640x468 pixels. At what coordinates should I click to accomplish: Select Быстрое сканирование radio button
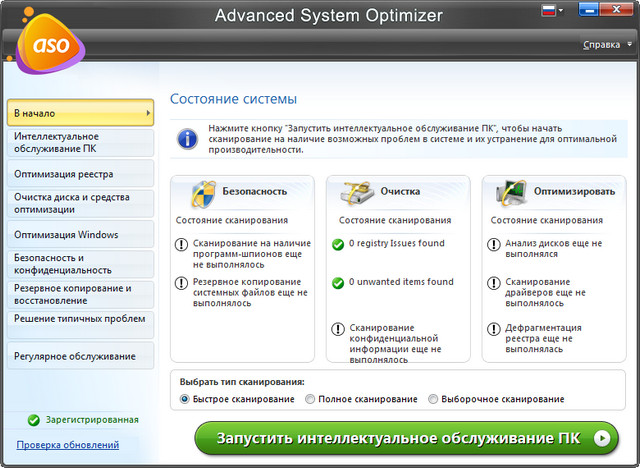pos(185,399)
